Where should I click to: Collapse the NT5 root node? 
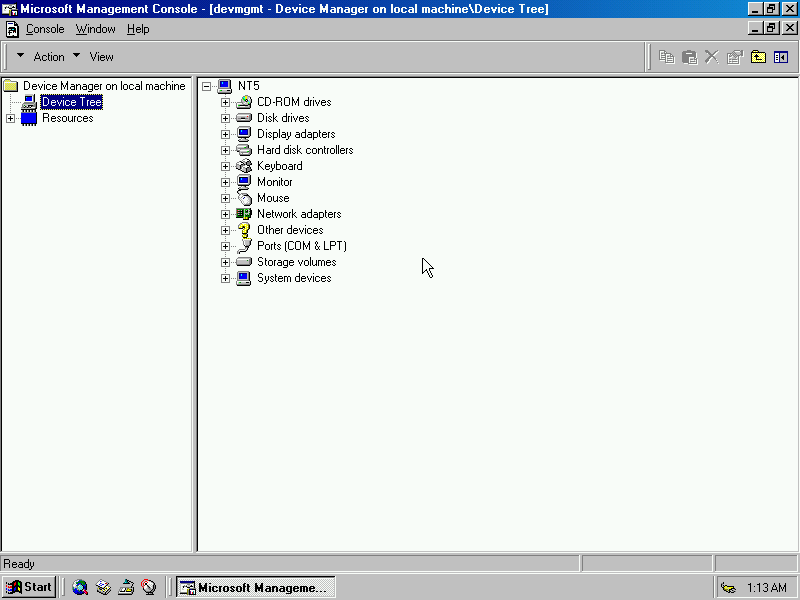point(207,86)
